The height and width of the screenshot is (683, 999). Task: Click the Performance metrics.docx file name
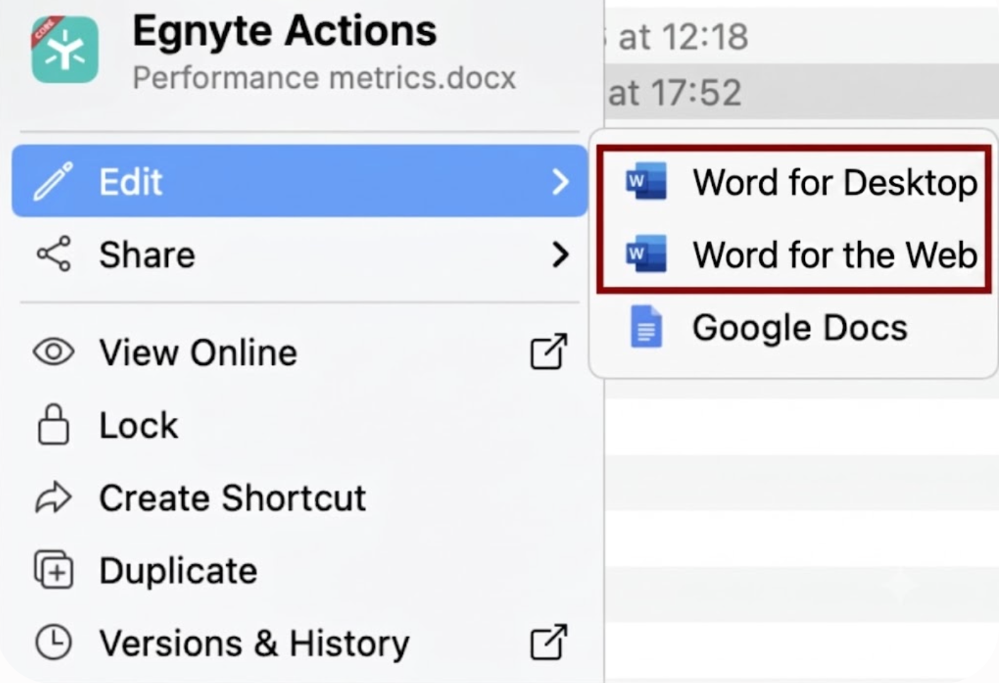tap(324, 78)
